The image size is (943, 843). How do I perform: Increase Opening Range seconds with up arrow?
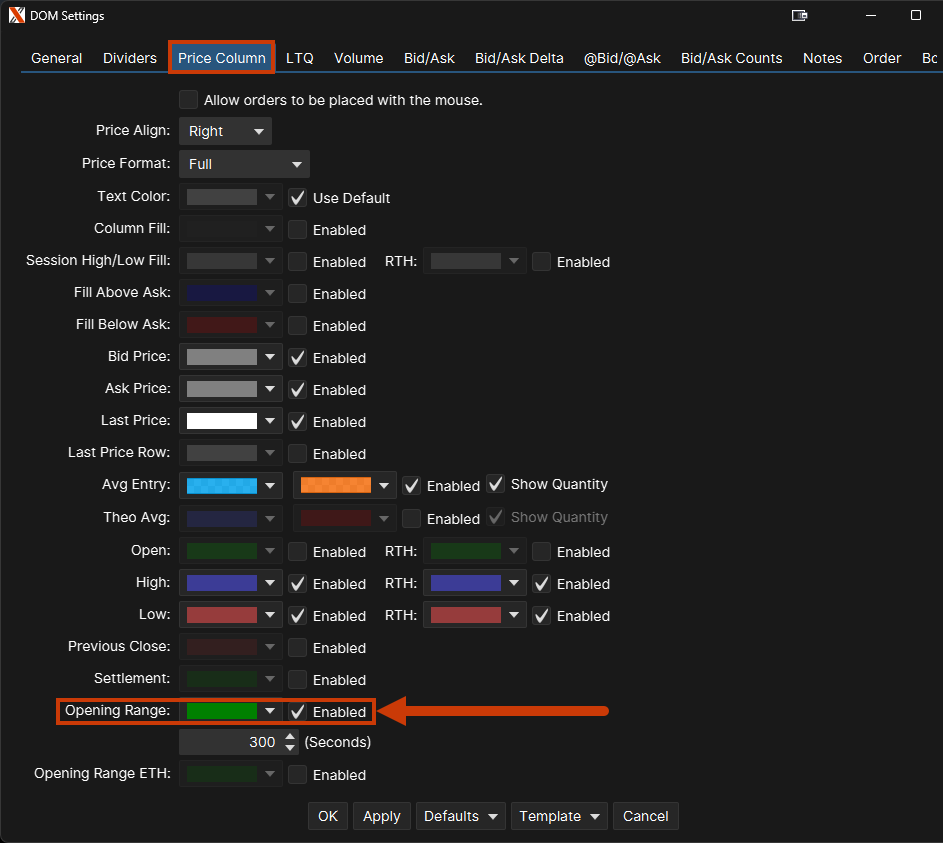pos(290,737)
